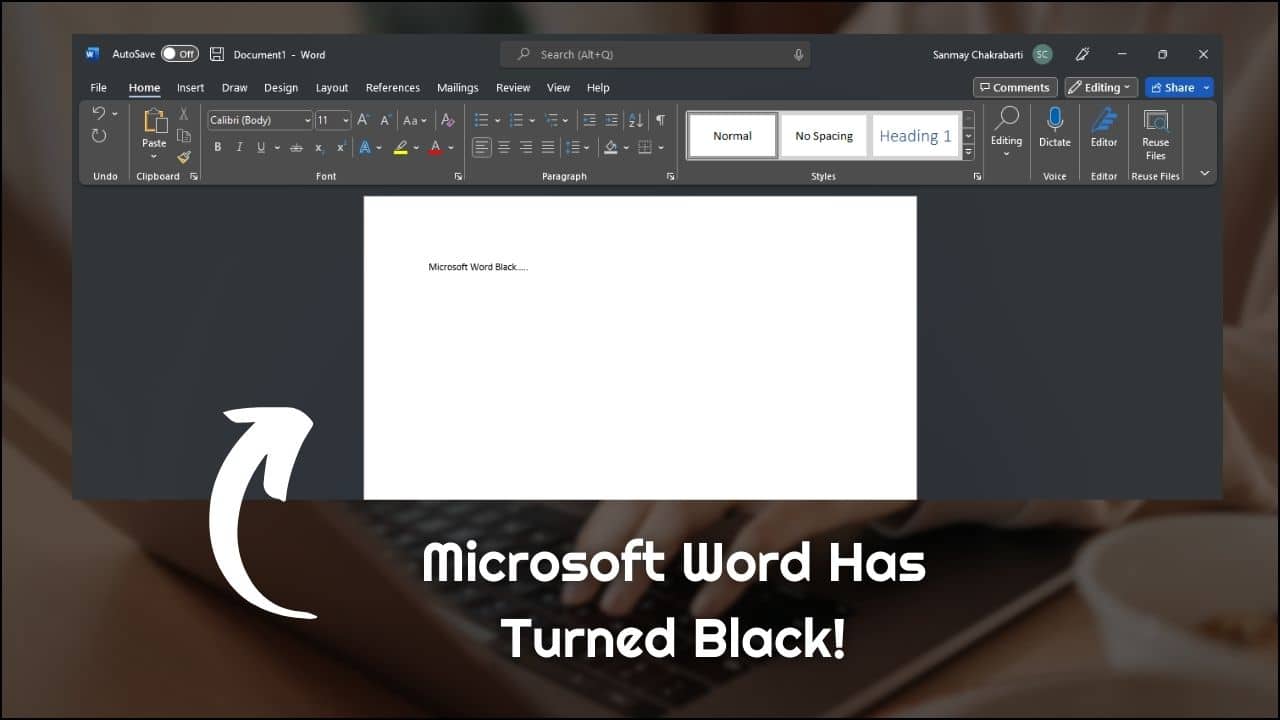Increase the paragraph indent
Image resolution: width=1280 pixels, height=720 pixels.
611,120
